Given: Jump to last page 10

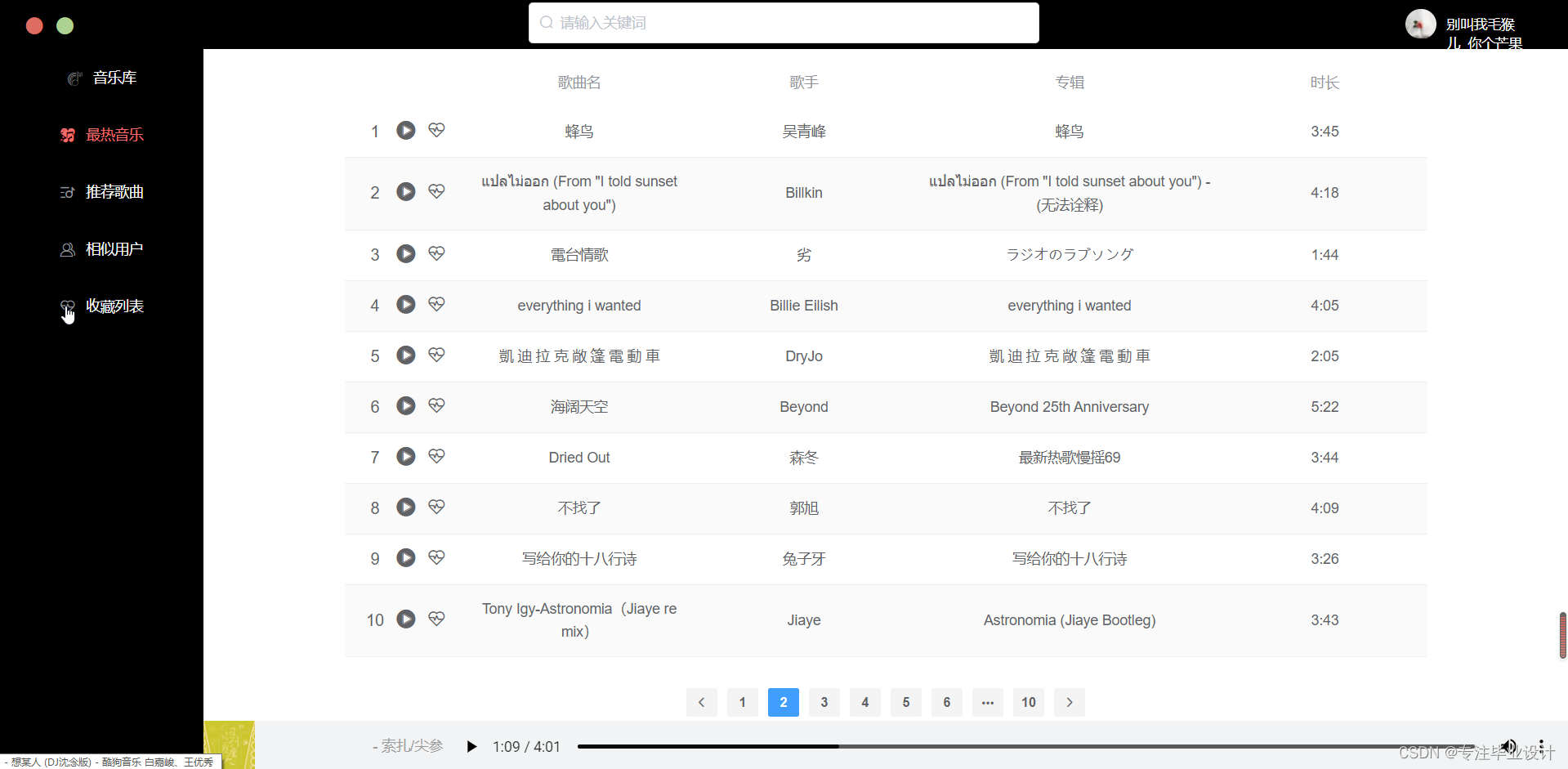Looking at the screenshot, I should coord(1029,702).
